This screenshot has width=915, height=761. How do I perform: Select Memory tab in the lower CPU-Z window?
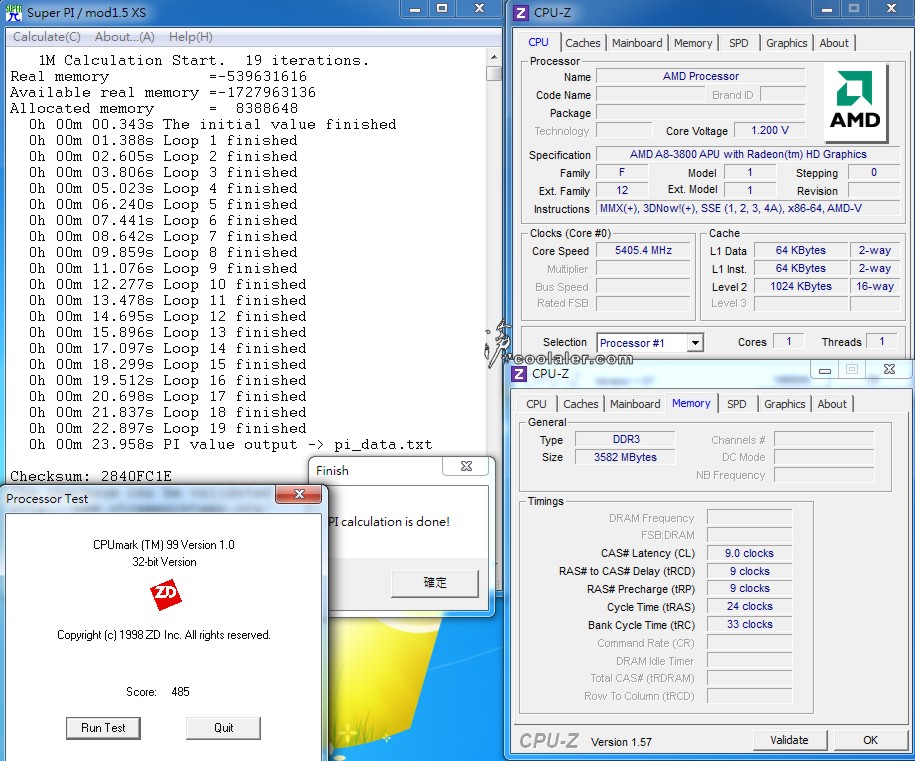click(691, 403)
